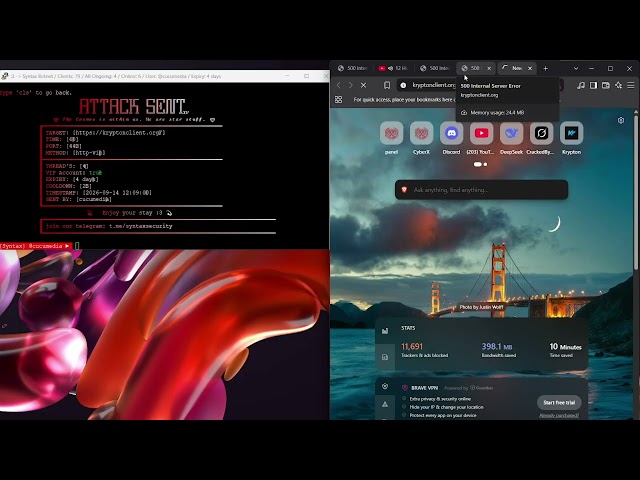
Task: Click the Powered by Guardian text
Action: [x=468, y=388]
